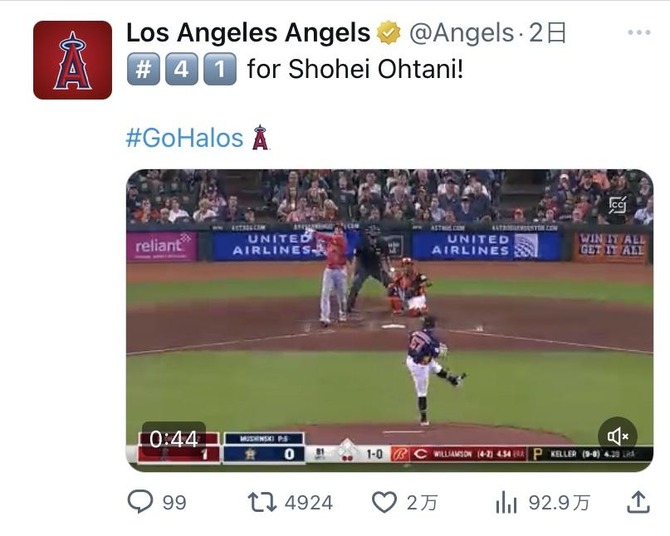Screen dimensions: 670x536
Task: Tap the reply speech bubble icon
Action: click(141, 502)
